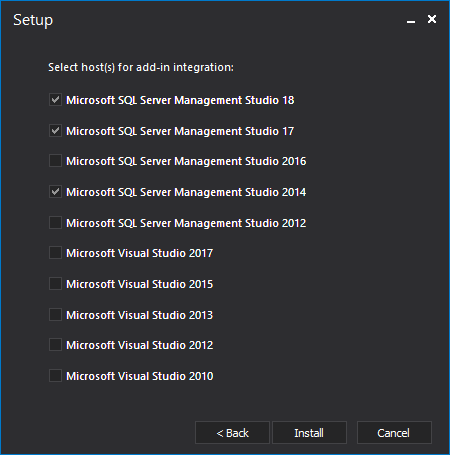Start installation with the Install button
The width and height of the screenshot is (450, 455).
pyautogui.click(x=309, y=433)
